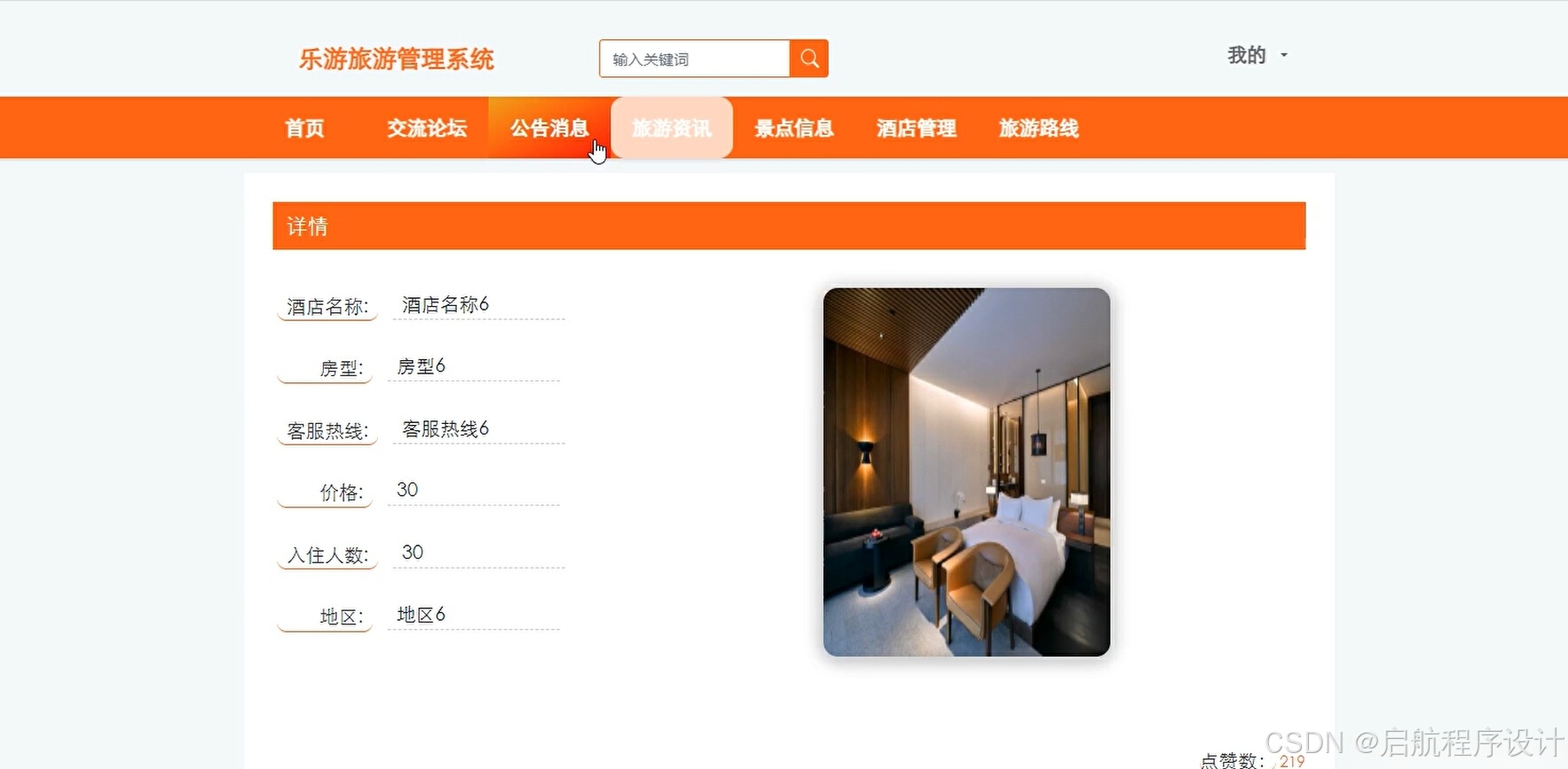Go to the 首页 nav item
Screen dimensions: 1568x769
(304, 128)
